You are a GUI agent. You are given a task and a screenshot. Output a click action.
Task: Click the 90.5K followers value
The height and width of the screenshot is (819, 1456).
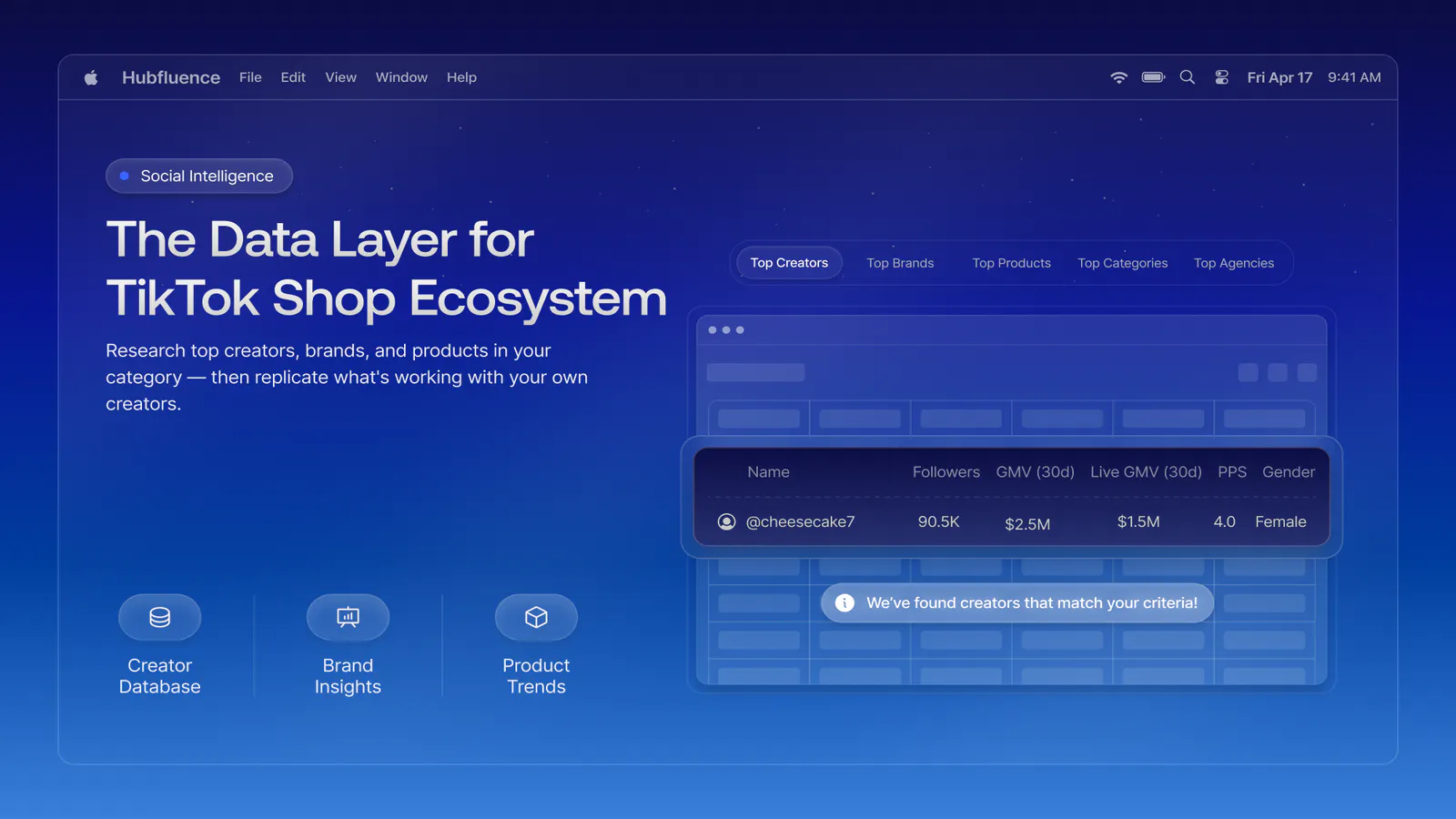coord(938,521)
